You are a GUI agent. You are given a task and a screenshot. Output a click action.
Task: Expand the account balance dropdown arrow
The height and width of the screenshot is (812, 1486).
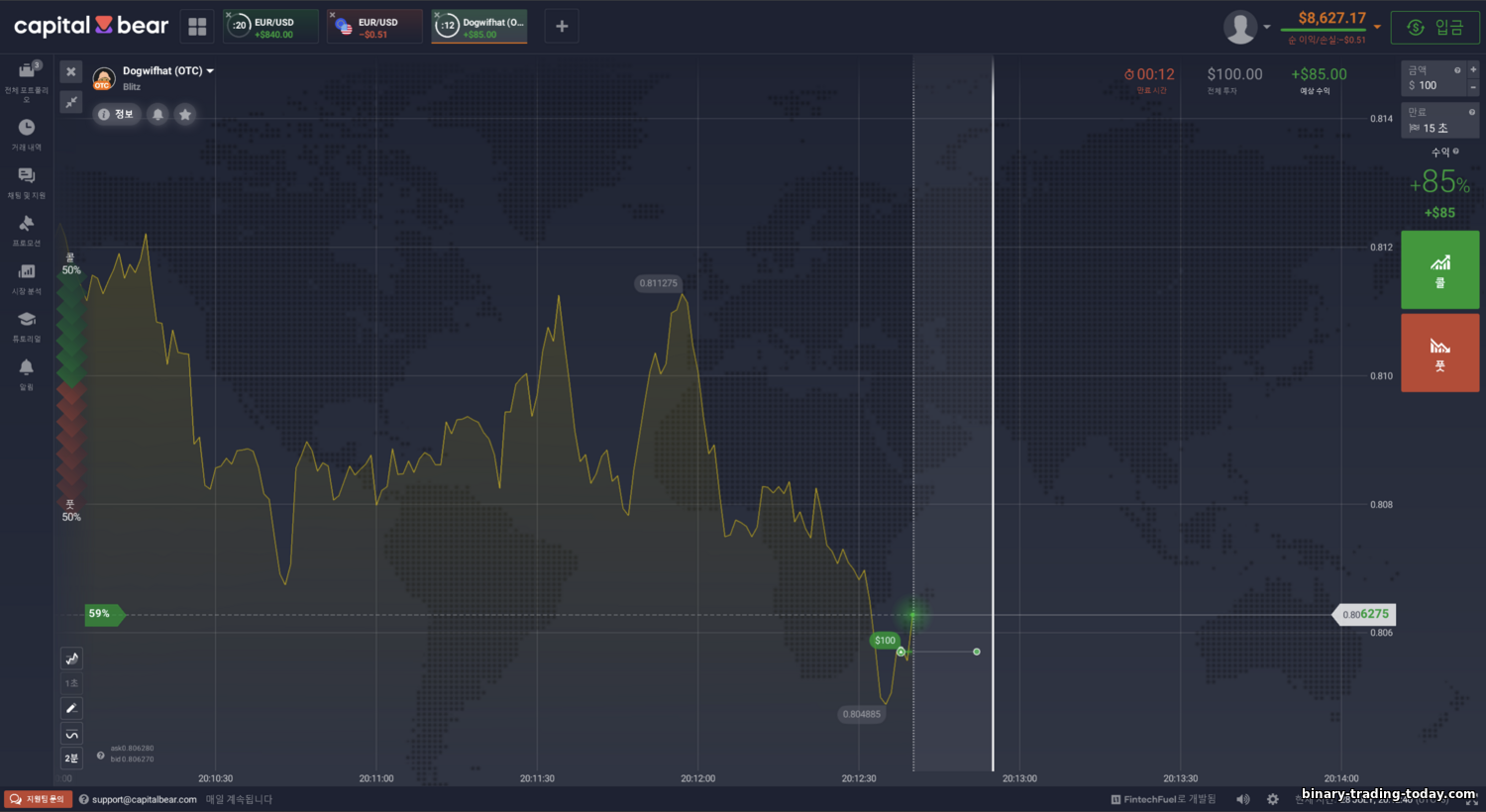tap(1377, 27)
